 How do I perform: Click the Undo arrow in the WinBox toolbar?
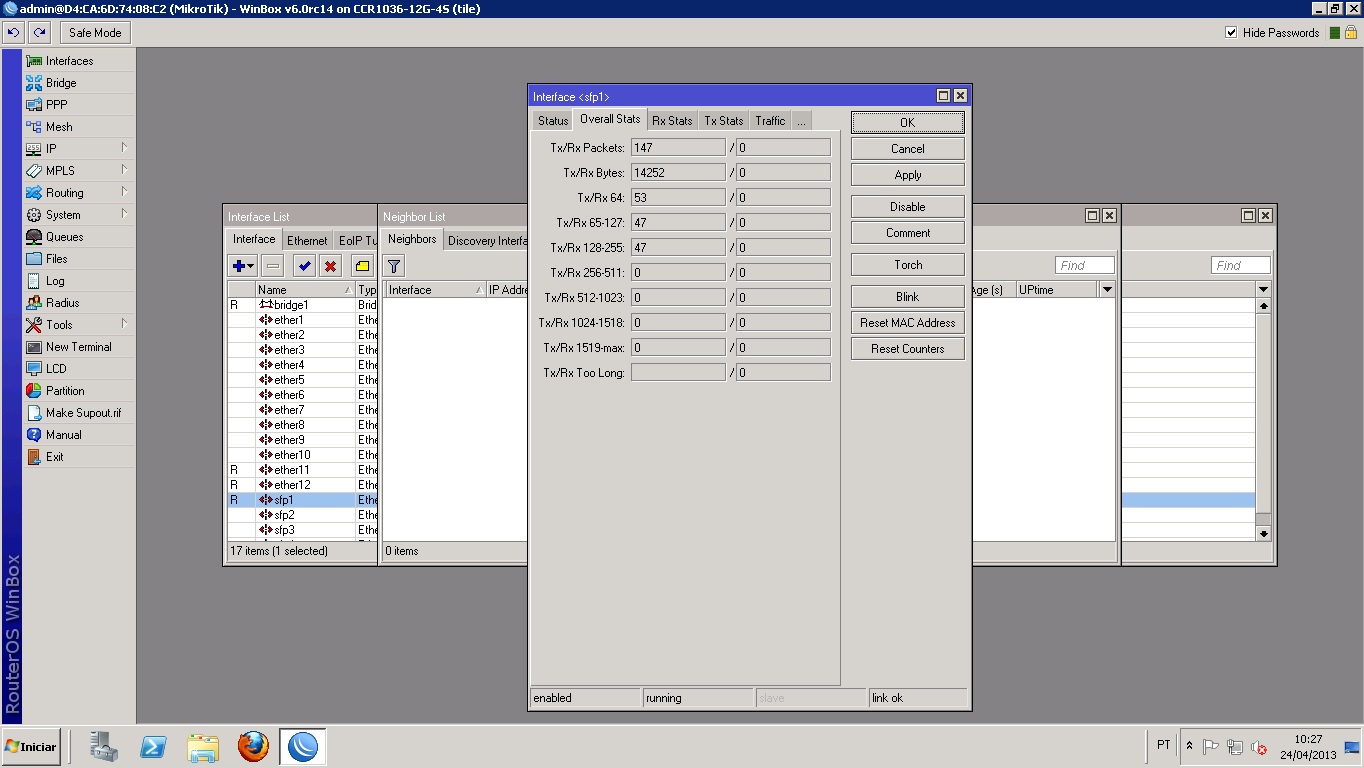pos(13,33)
